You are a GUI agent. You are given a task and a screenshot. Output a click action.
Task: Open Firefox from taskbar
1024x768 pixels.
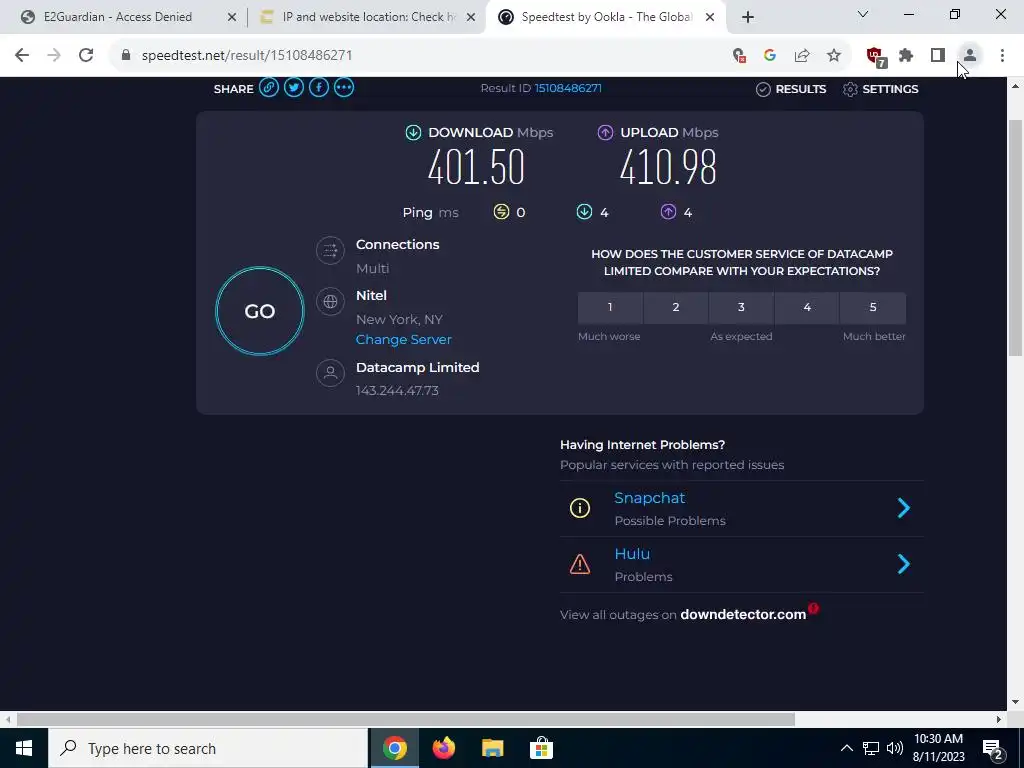point(443,748)
